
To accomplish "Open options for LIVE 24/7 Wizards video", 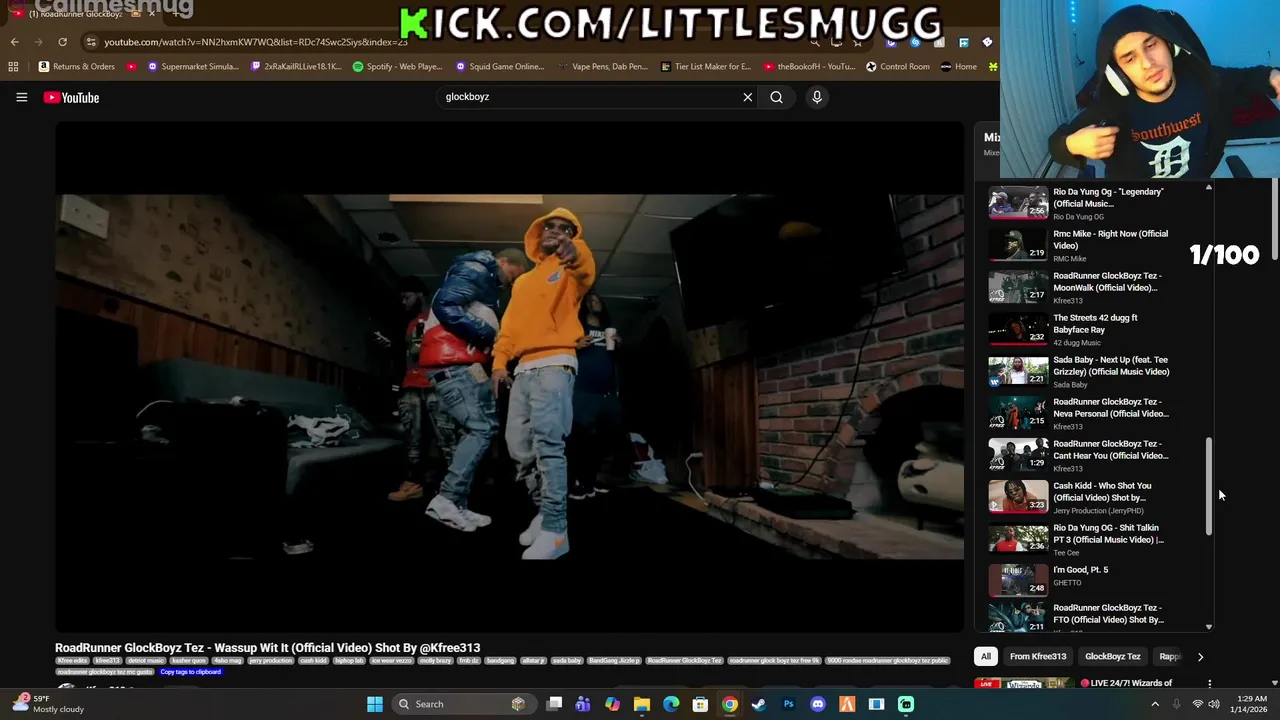I will [x=1209, y=684].
